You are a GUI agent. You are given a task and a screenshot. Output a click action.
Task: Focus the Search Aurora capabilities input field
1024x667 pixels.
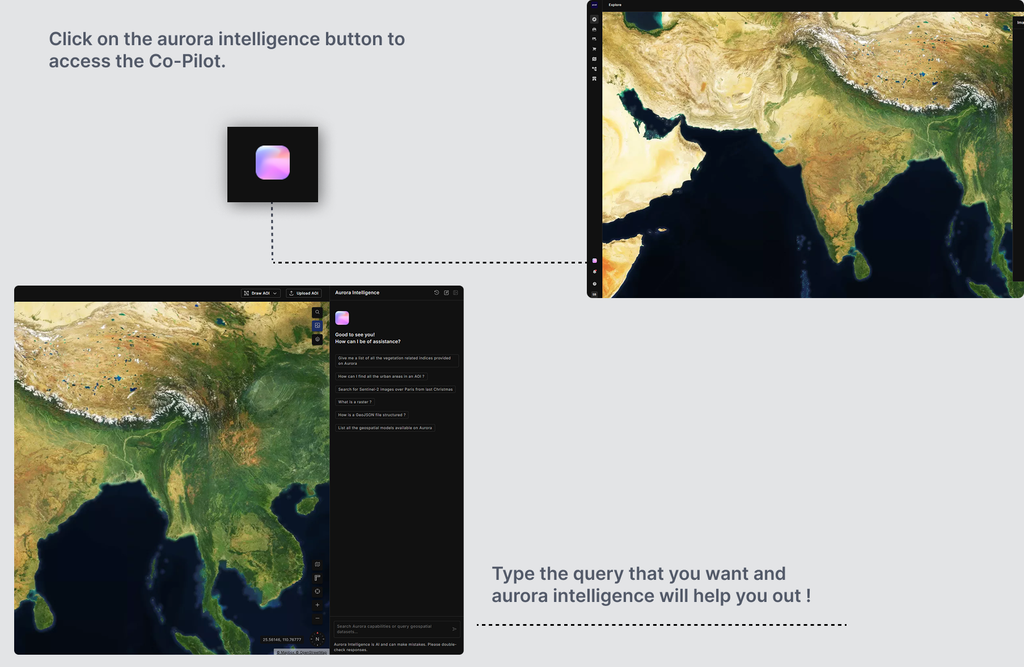396,629
